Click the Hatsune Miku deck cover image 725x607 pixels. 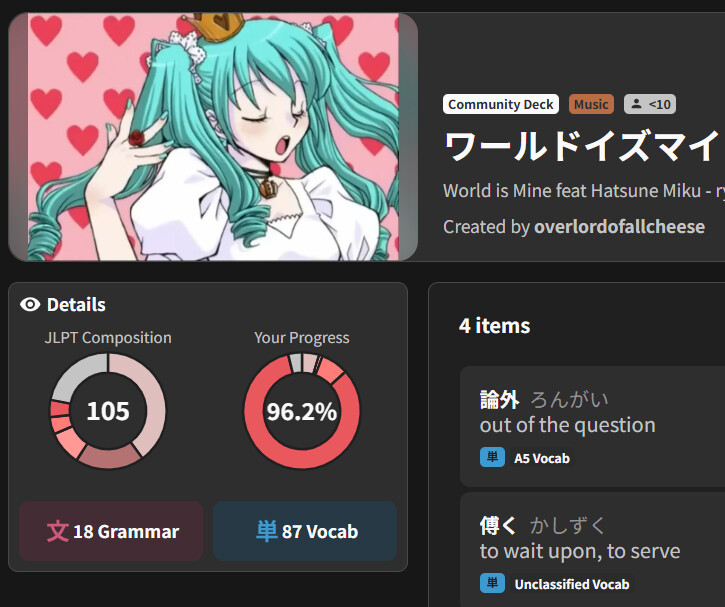[213, 137]
